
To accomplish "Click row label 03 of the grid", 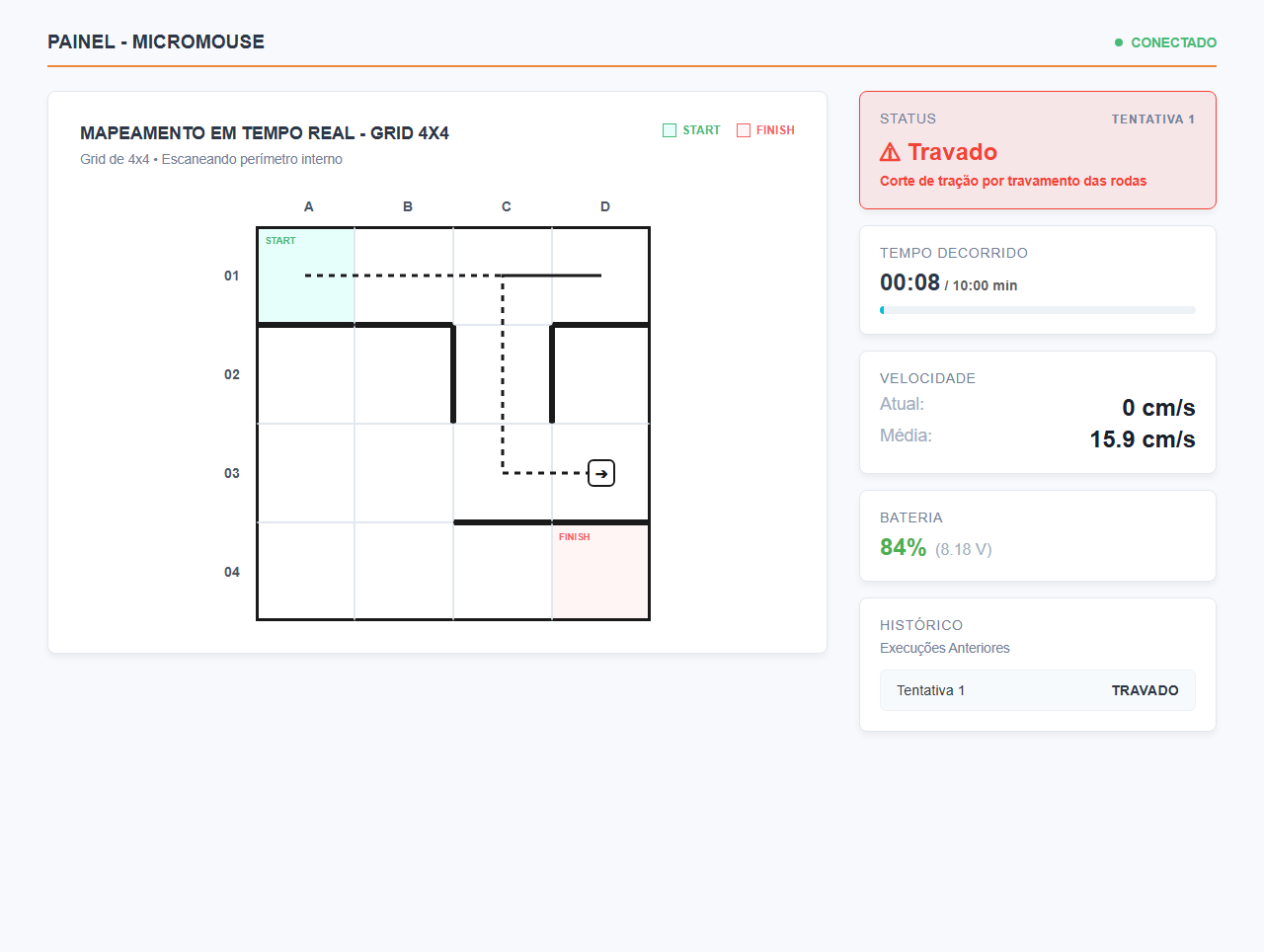I will 232,473.
